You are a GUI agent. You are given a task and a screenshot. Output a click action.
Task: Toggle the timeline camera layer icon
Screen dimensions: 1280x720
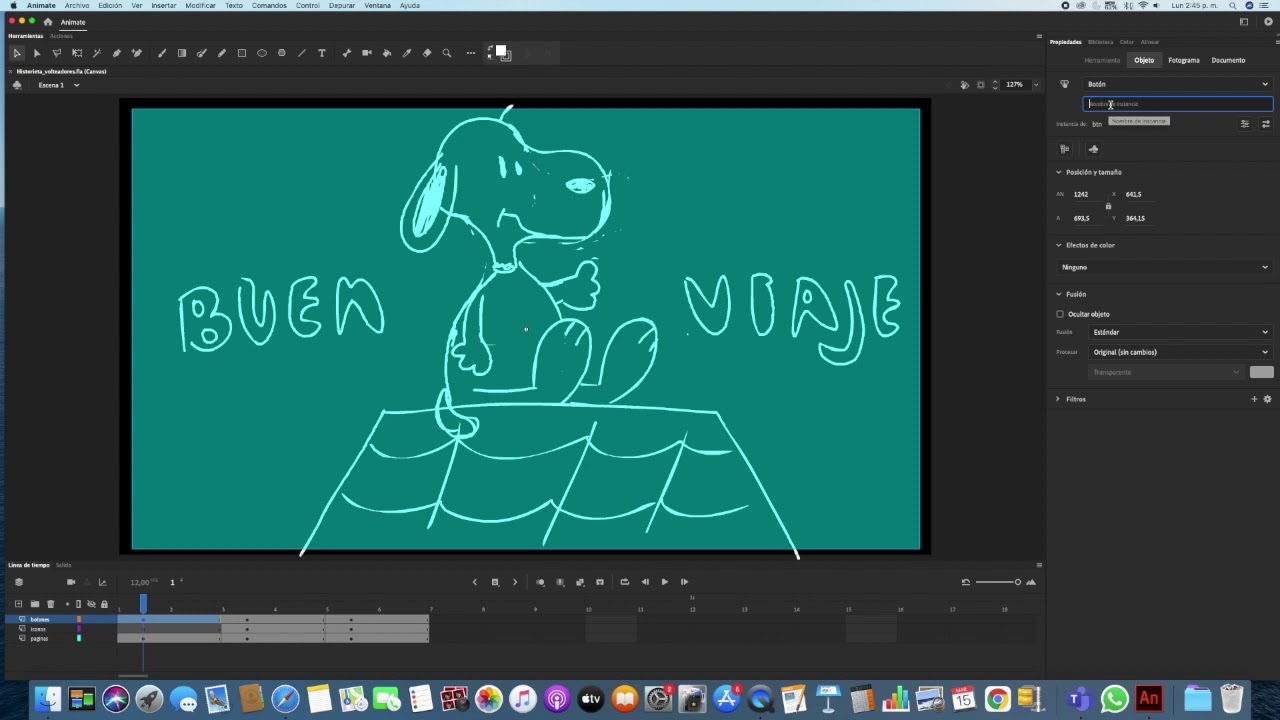coord(70,582)
